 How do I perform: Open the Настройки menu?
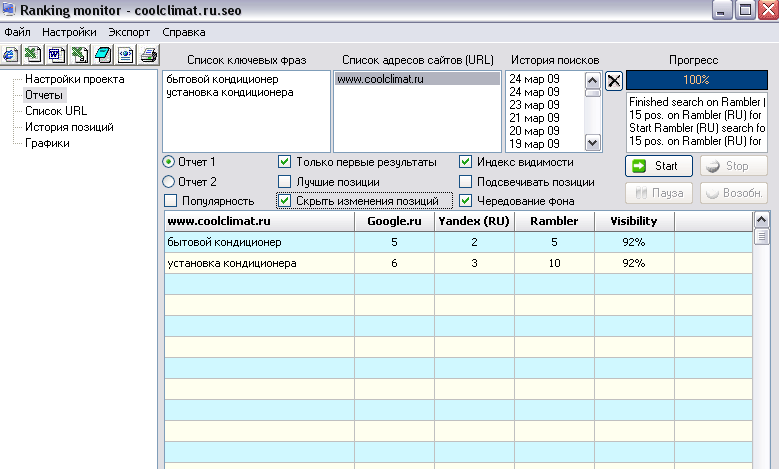click(x=70, y=32)
